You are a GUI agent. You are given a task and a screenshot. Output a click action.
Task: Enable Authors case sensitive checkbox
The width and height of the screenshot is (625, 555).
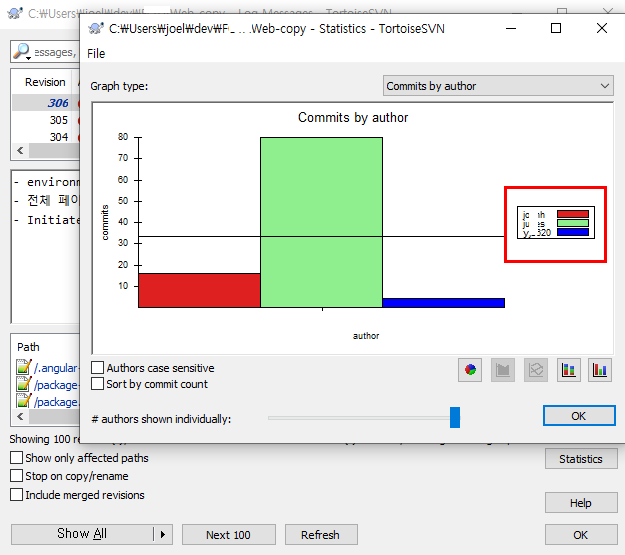(98, 368)
